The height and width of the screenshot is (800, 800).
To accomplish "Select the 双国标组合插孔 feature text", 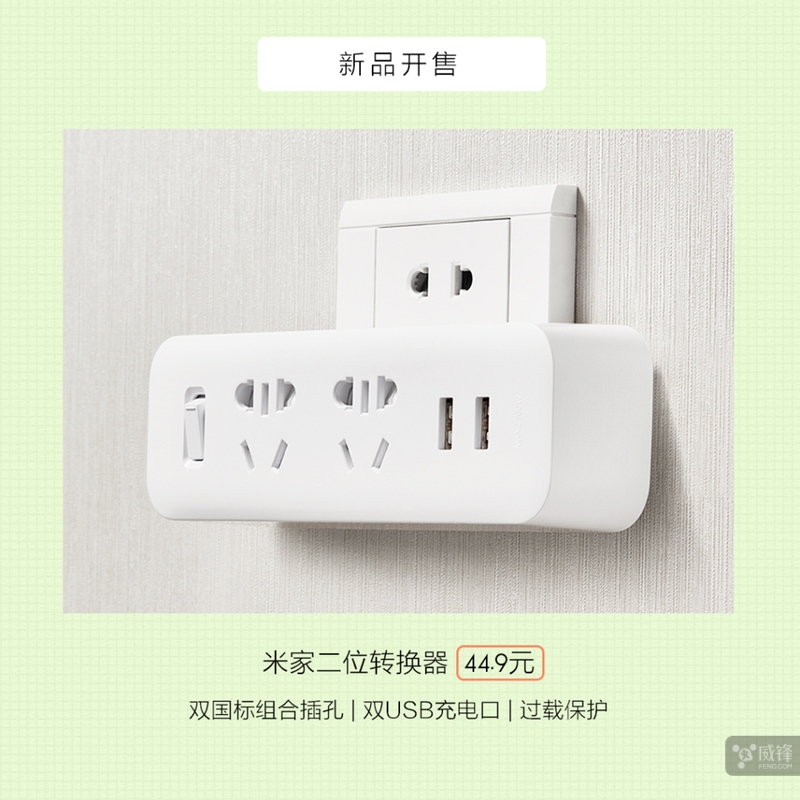I will coord(266,710).
